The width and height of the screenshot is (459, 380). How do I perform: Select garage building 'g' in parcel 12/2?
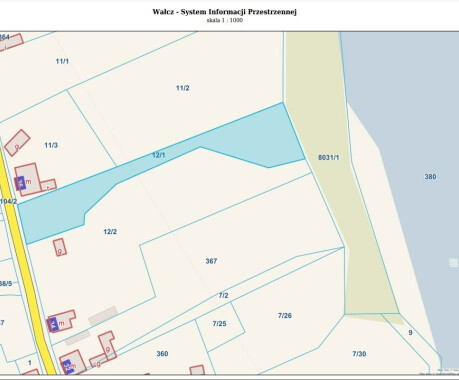tap(60, 247)
